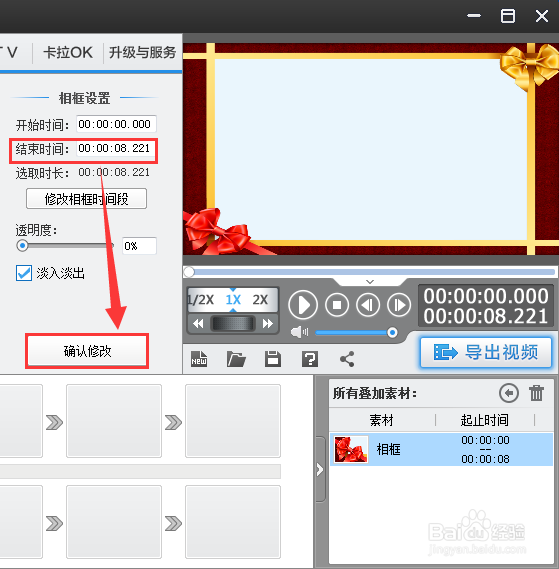The image size is (559, 569).
Task: Click the jog wheel control
Action: 233,323
